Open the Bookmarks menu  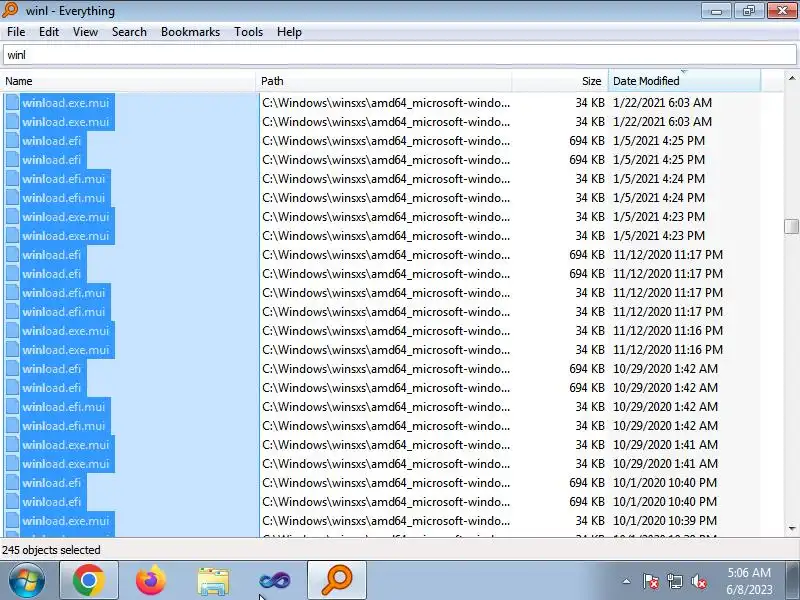click(x=190, y=32)
